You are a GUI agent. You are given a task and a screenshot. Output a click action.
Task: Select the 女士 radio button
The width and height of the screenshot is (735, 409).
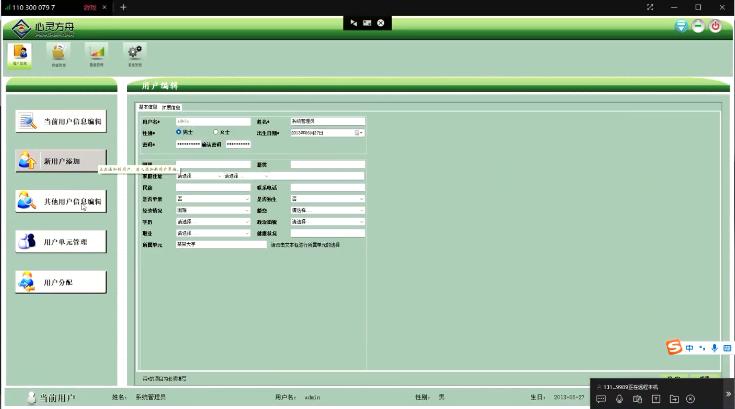215,131
